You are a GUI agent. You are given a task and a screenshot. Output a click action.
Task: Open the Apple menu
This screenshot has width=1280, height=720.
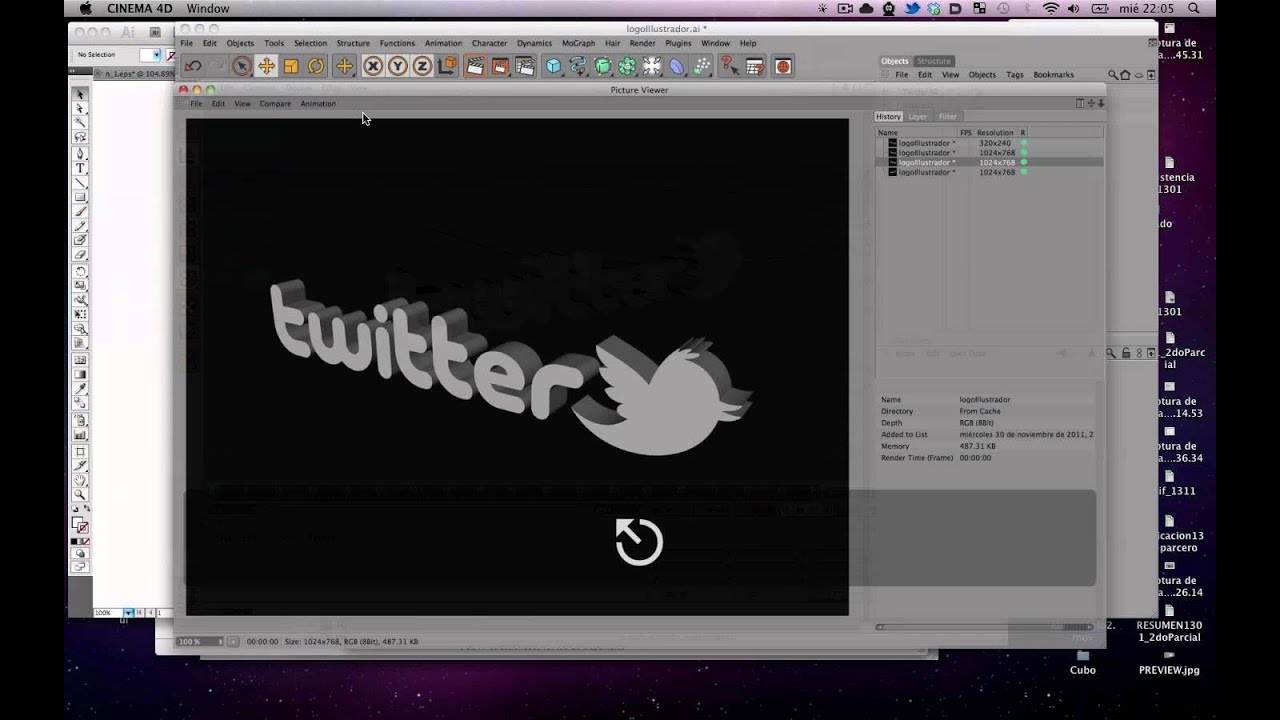[85, 9]
